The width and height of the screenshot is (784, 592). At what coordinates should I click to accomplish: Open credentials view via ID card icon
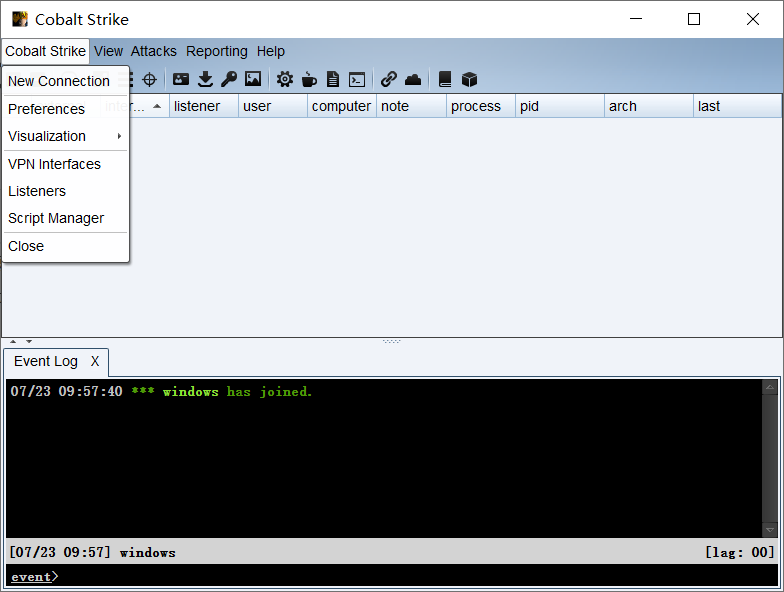pyautogui.click(x=180, y=79)
